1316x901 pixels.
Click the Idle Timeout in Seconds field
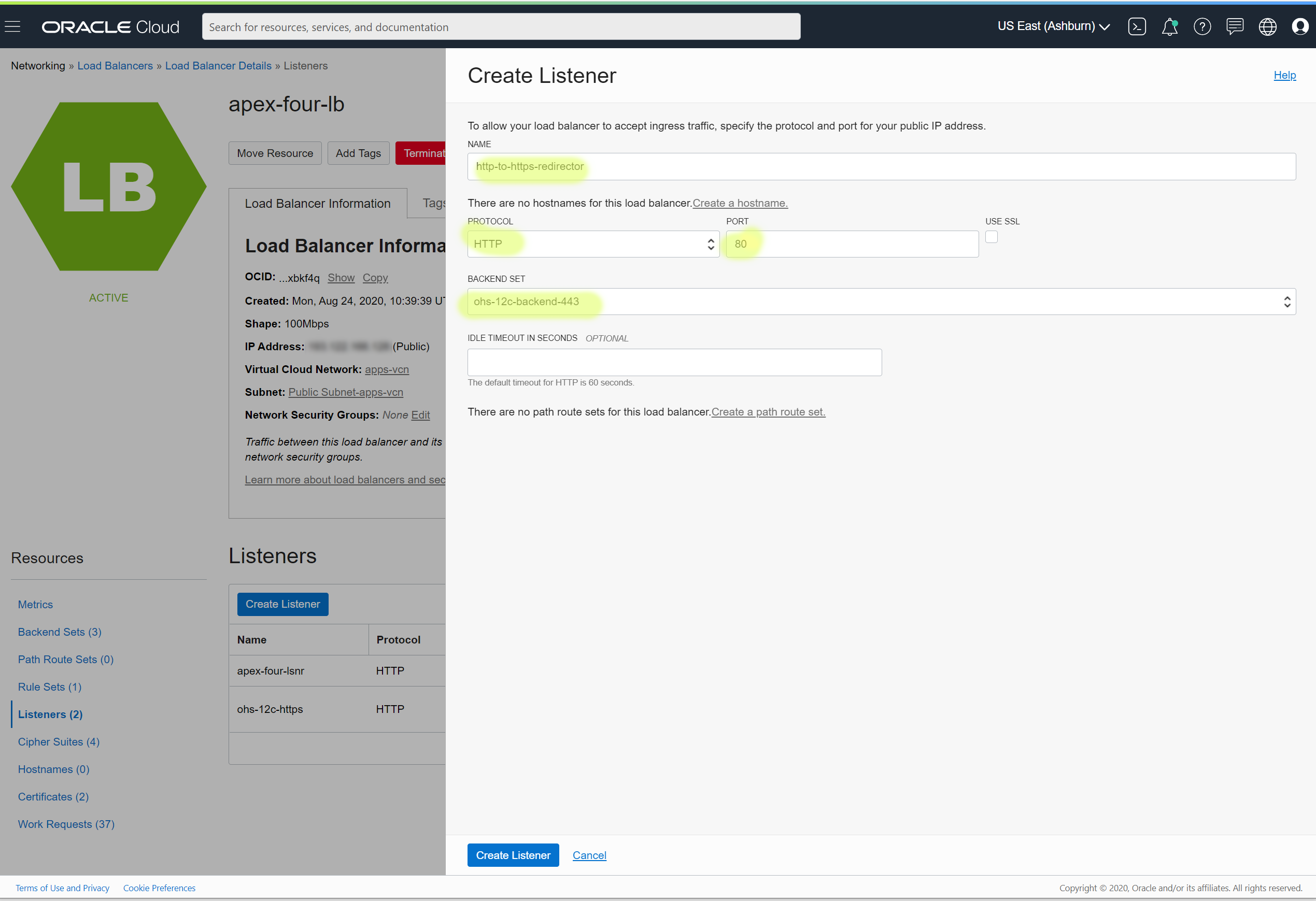point(674,362)
